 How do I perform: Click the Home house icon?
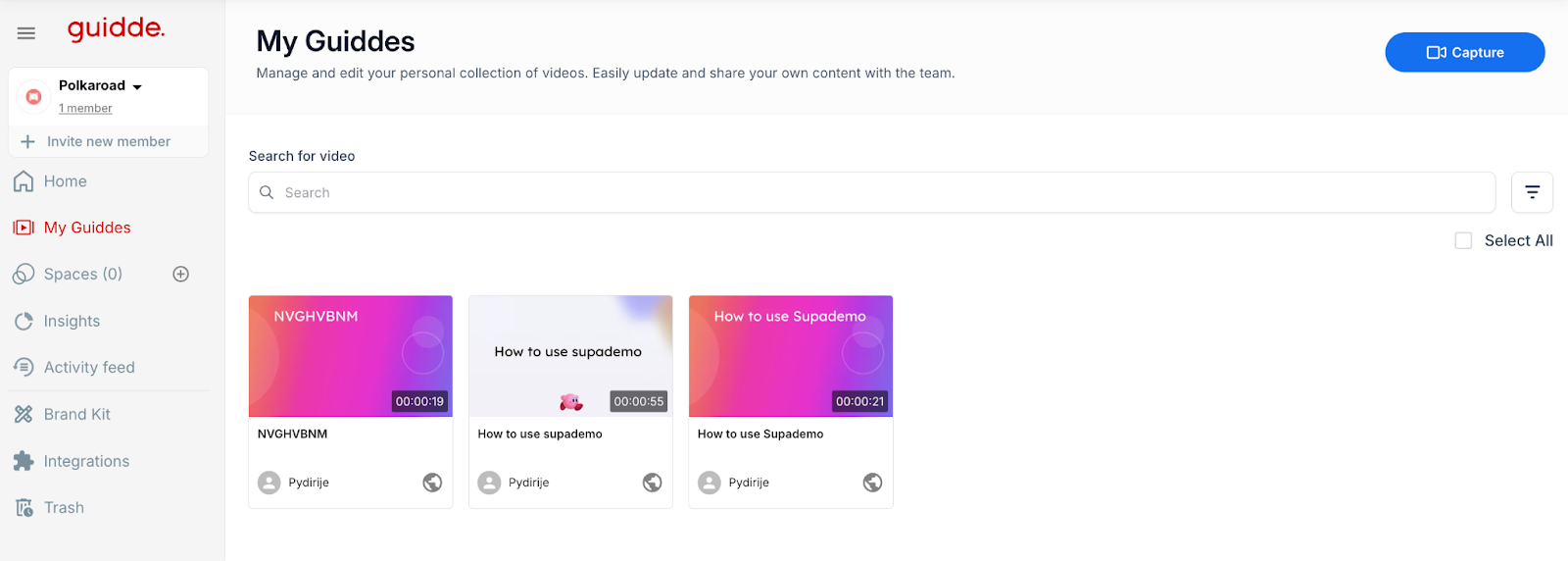[24, 181]
